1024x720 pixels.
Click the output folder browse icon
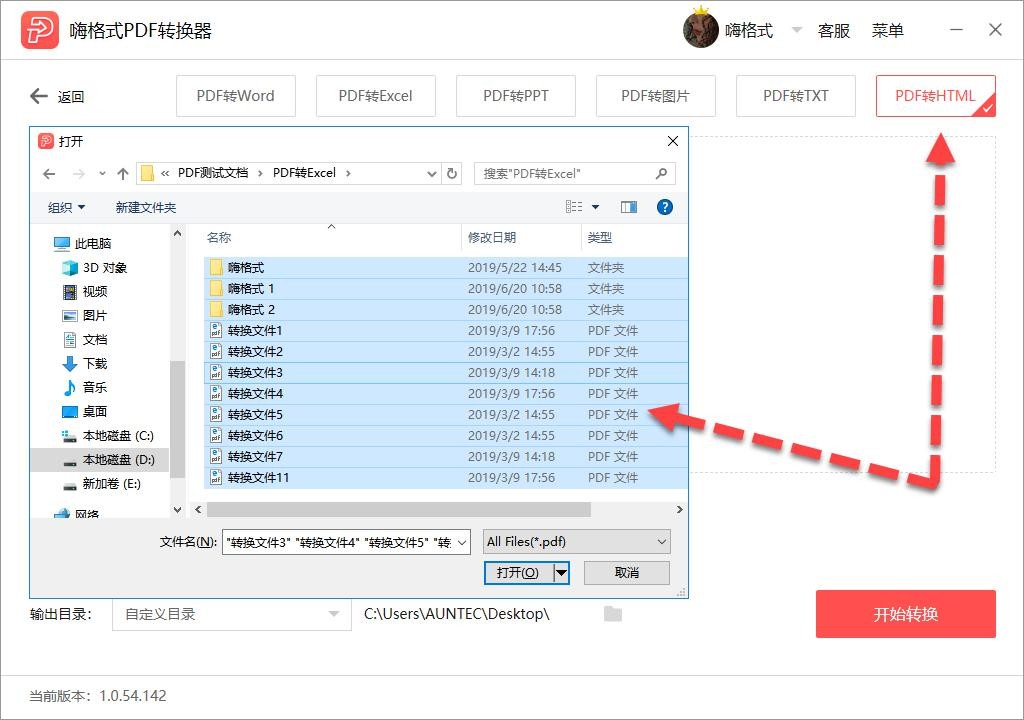click(613, 614)
